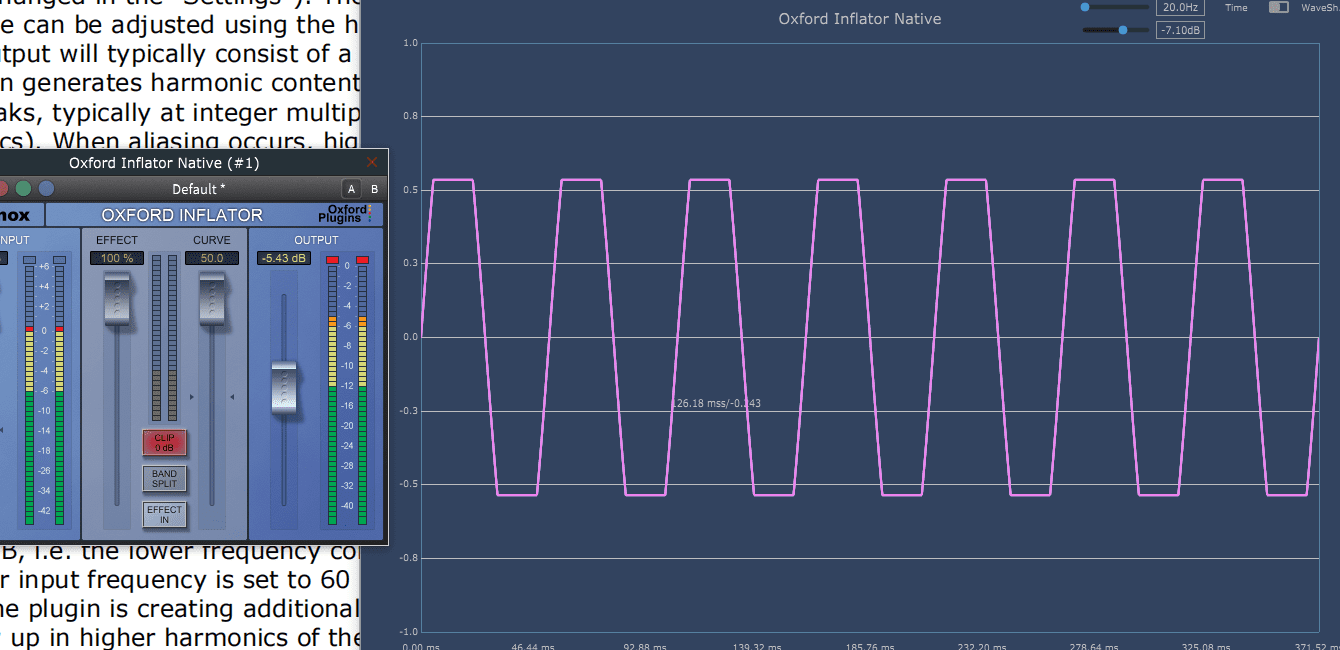Click the Oxford Inflator Native graph title
Viewport: 1340px width, 650px height.
pyautogui.click(x=859, y=18)
